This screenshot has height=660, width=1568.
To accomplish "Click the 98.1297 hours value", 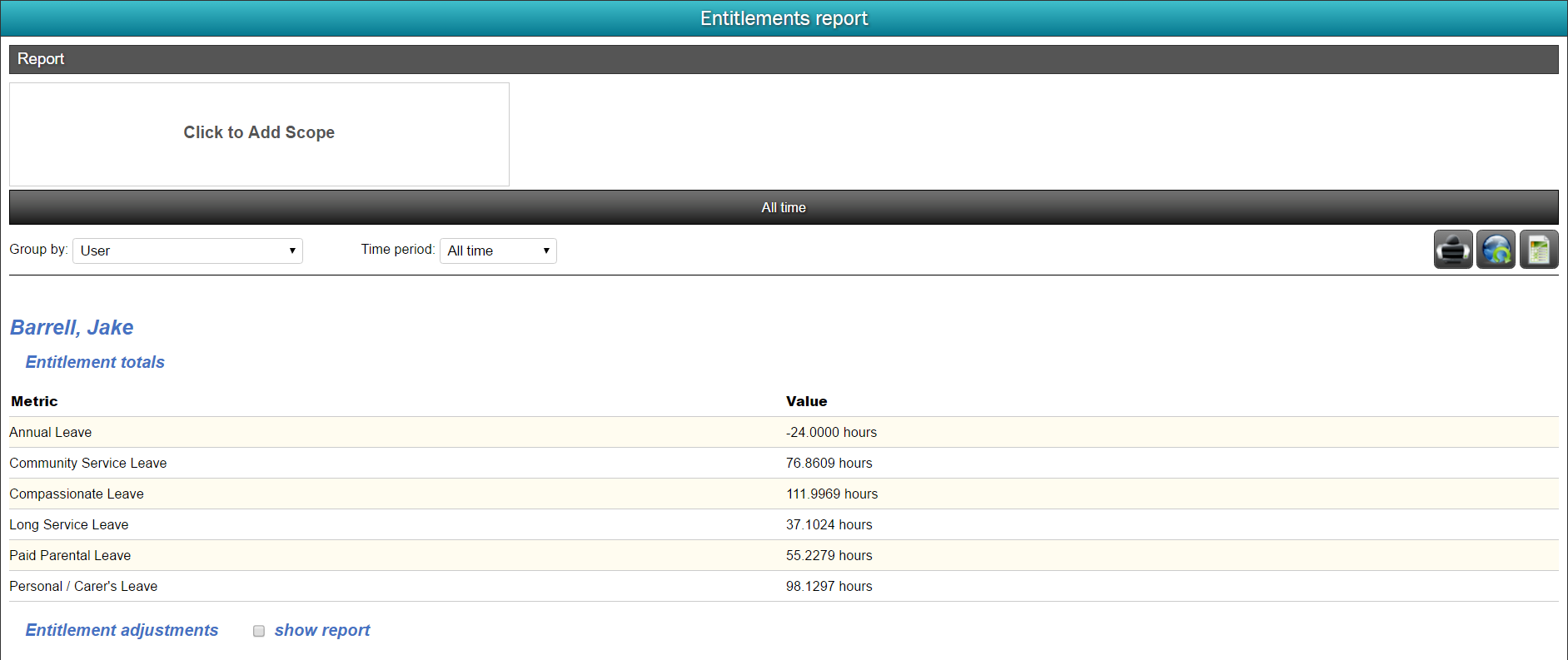I will tap(829, 586).
